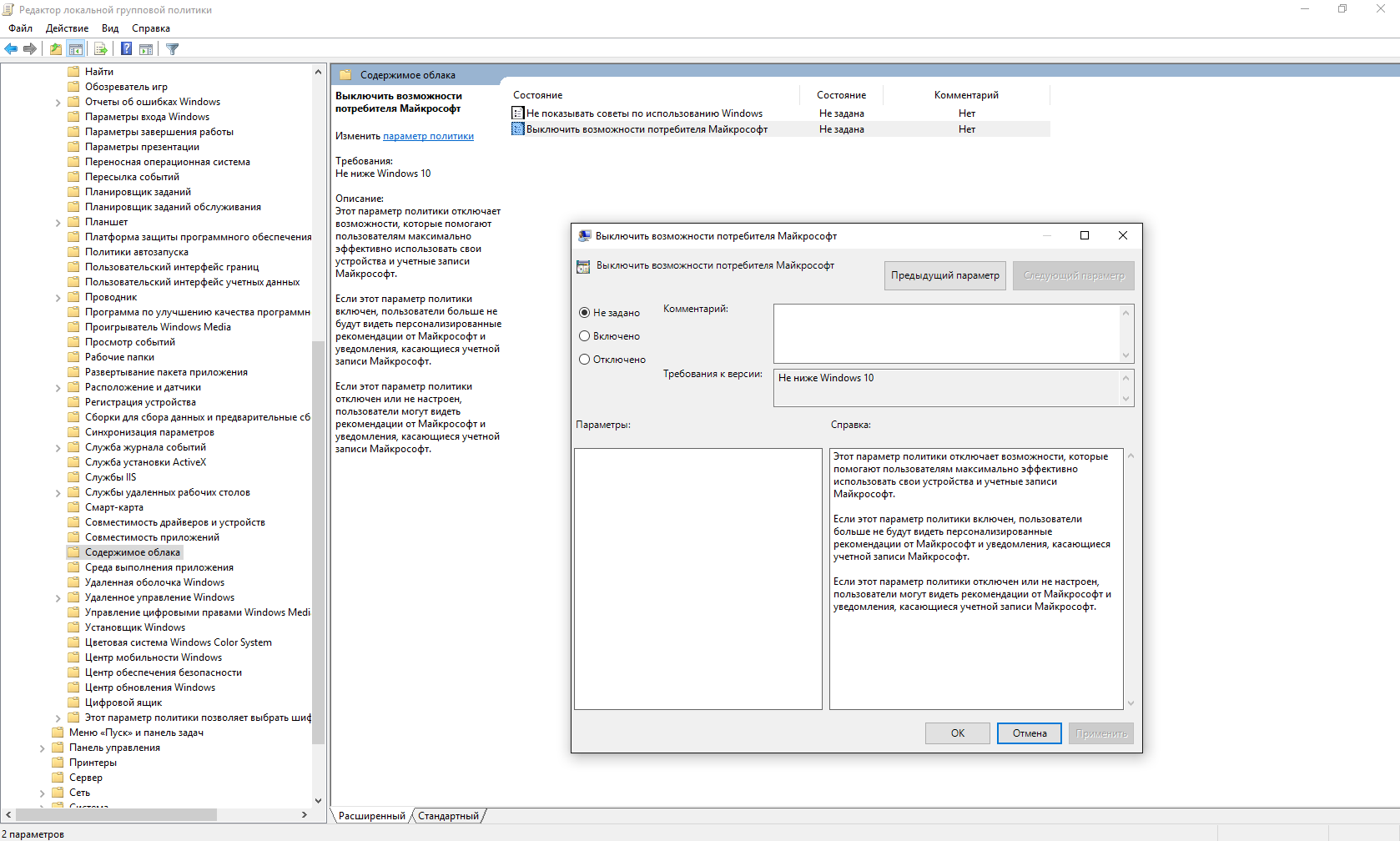The width and height of the screenshot is (1400, 841).
Task: Click the Back arrow in the toolbar
Action: pyautogui.click(x=11, y=49)
